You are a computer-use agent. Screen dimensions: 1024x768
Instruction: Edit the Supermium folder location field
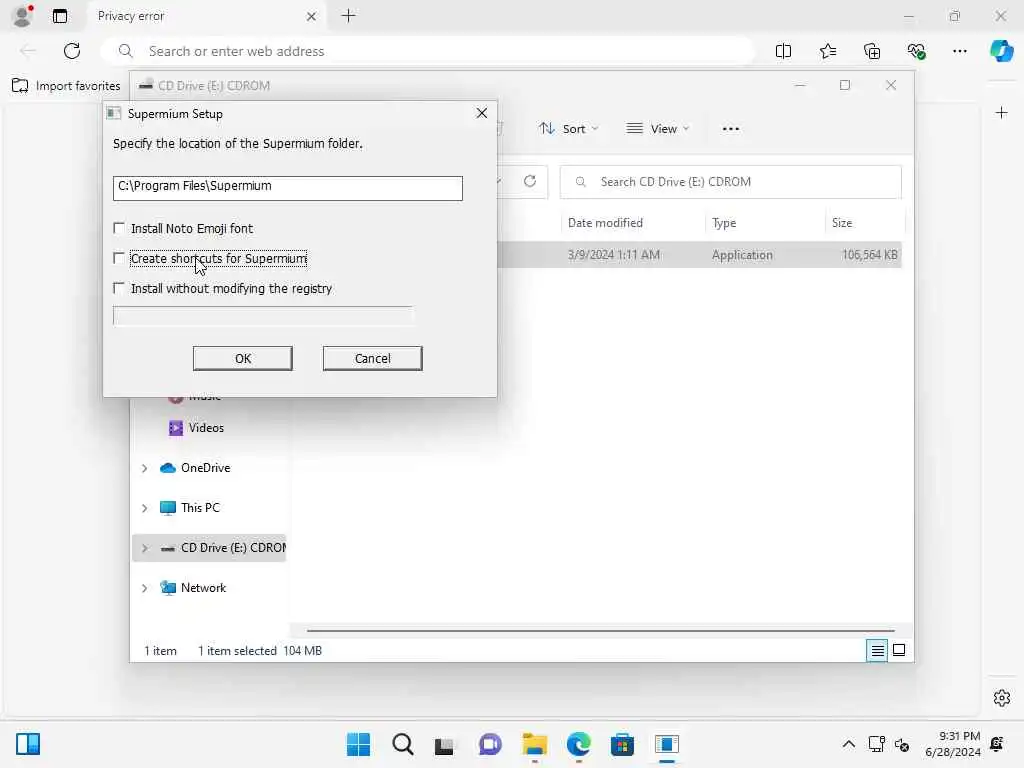point(288,188)
